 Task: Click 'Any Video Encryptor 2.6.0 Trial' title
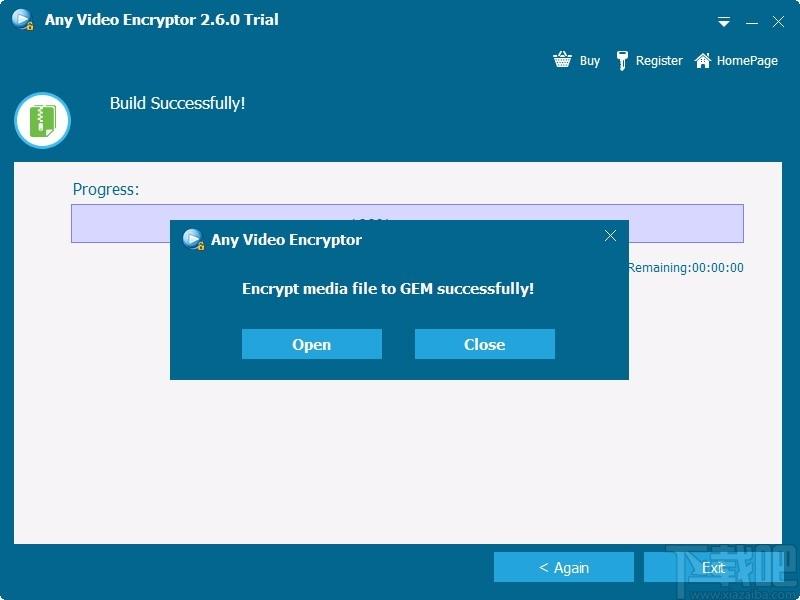(162, 20)
